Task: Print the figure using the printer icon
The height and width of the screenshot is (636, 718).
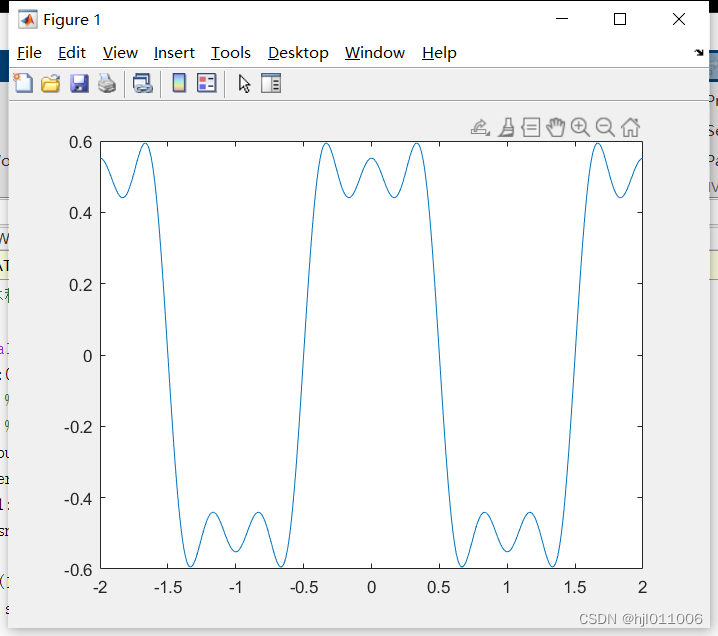Action: 107,84
